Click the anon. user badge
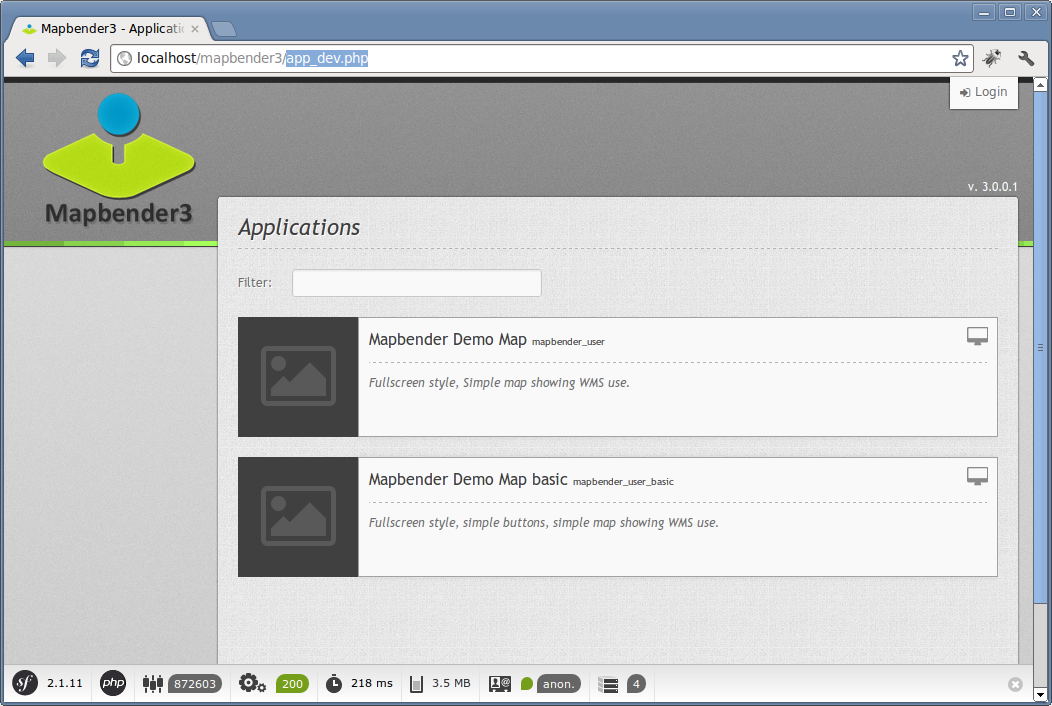The image size is (1052, 706). tap(559, 684)
